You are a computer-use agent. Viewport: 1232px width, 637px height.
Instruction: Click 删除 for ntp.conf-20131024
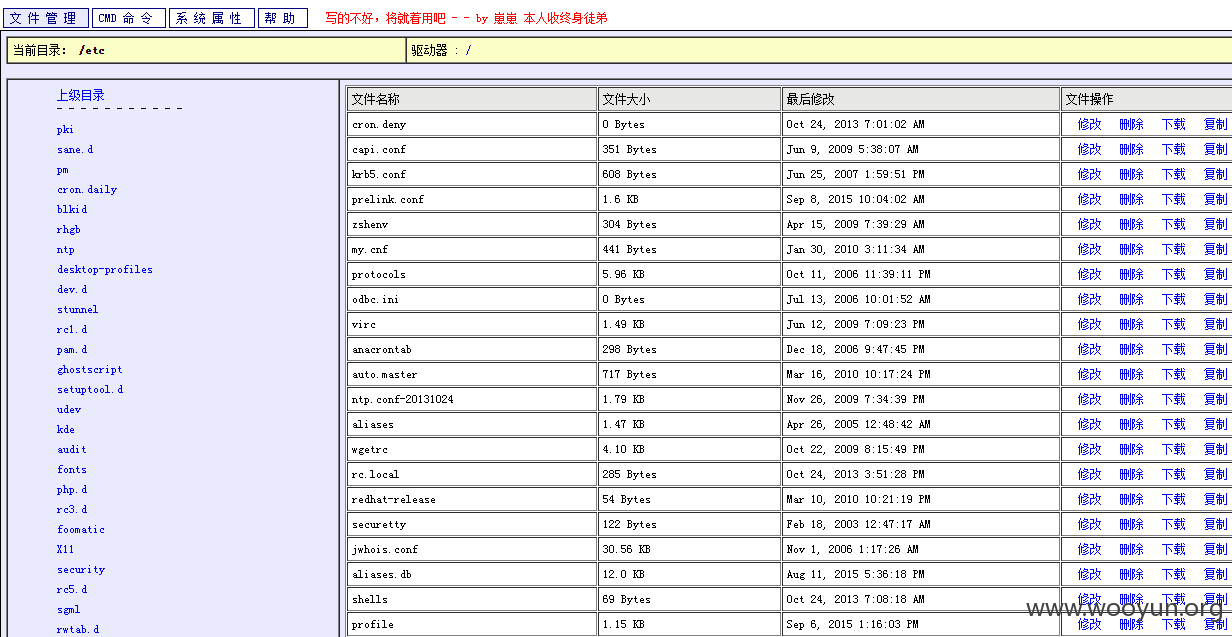[x=1131, y=399]
